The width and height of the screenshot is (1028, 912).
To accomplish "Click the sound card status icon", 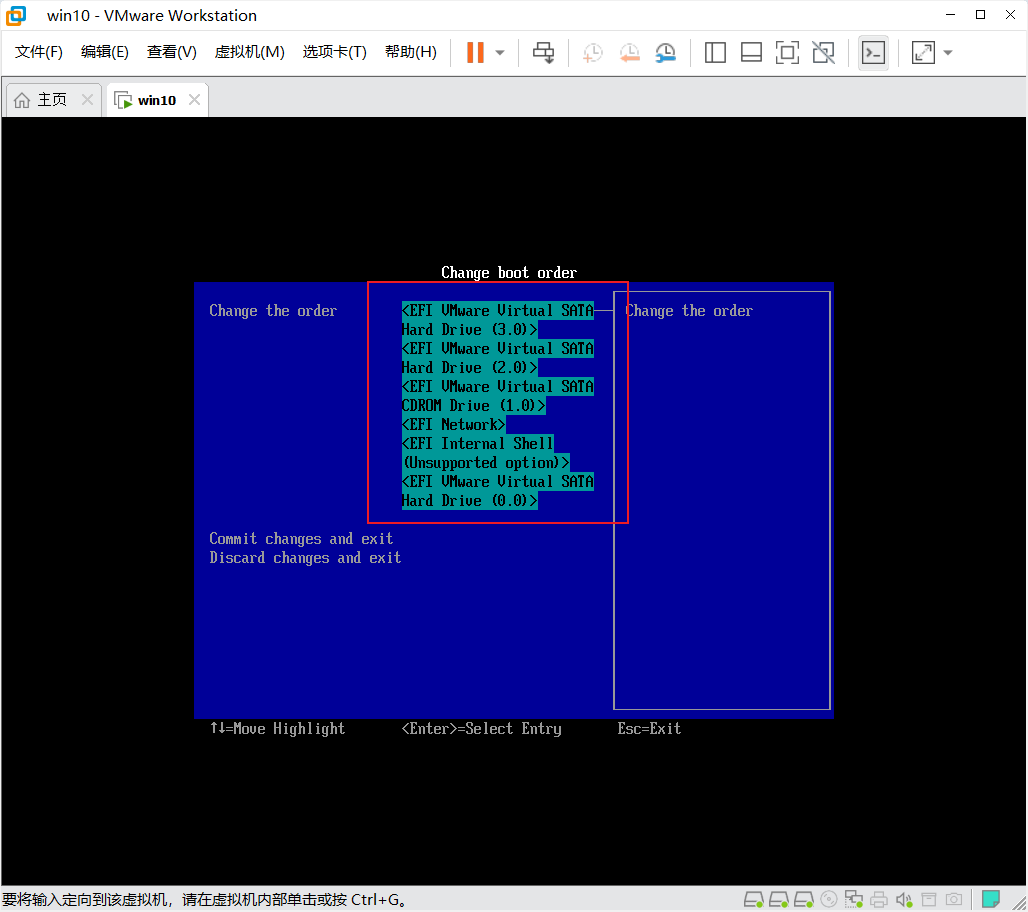I will point(904,900).
